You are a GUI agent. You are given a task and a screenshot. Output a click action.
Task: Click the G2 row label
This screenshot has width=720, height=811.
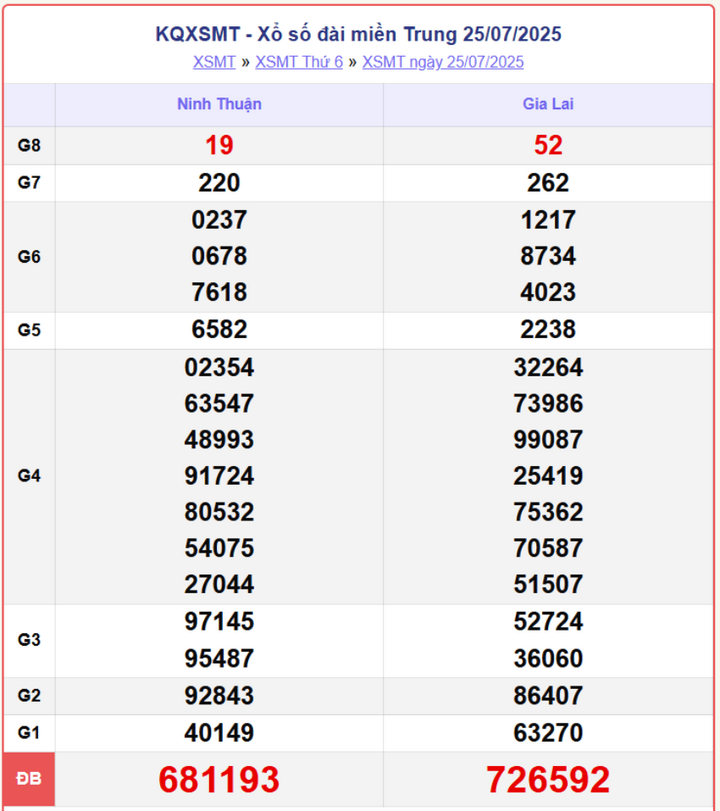pyautogui.click(x=29, y=696)
